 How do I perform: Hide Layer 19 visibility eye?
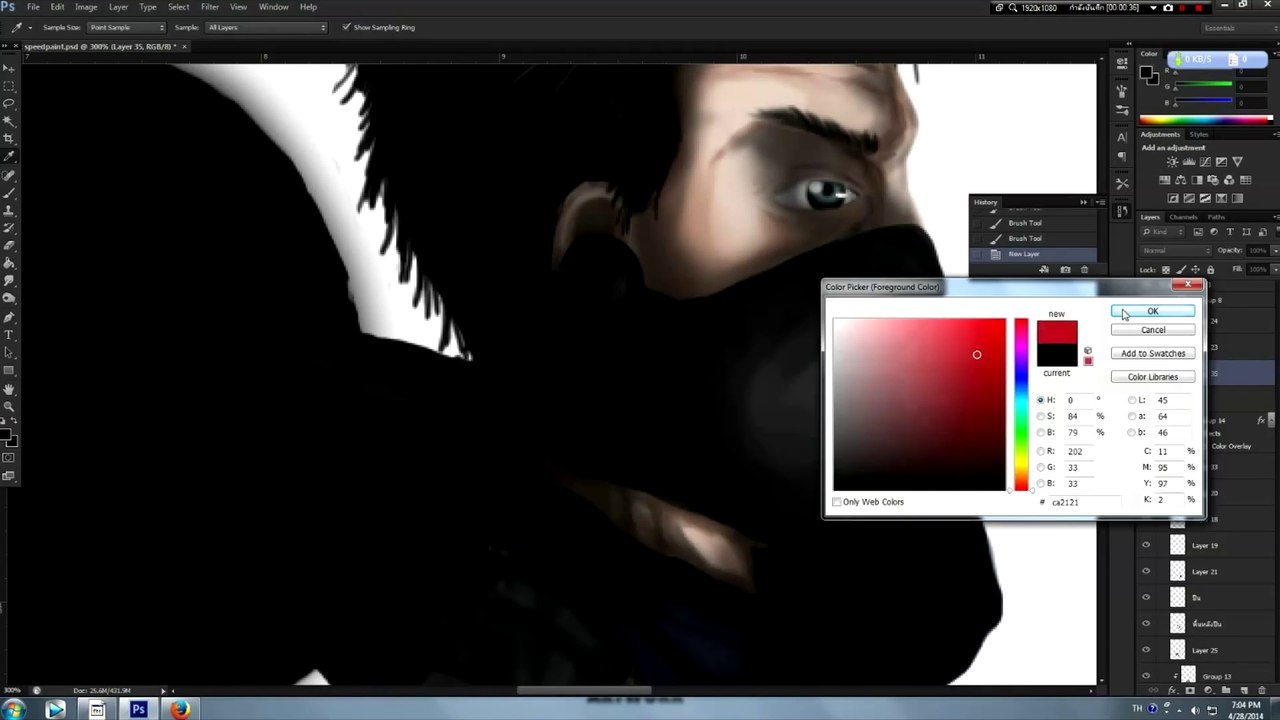point(1146,545)
